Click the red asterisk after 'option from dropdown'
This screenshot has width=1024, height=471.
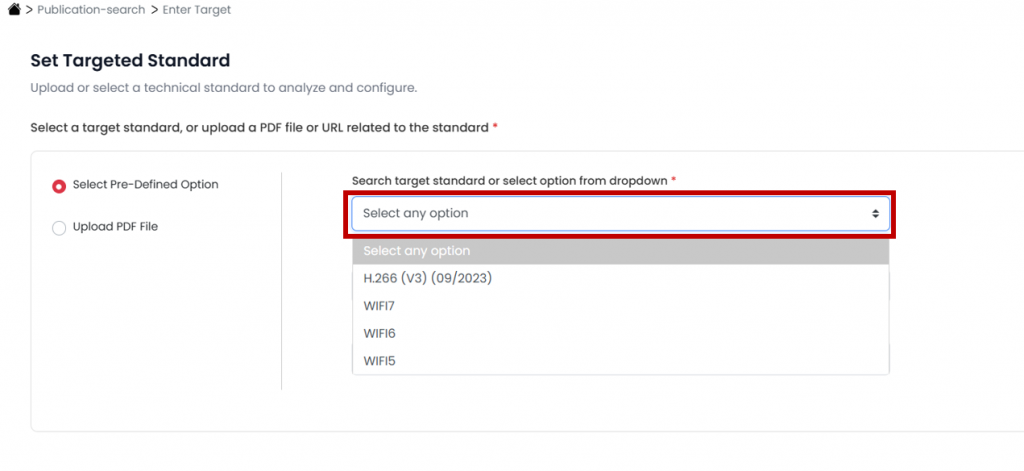[674, 179]
